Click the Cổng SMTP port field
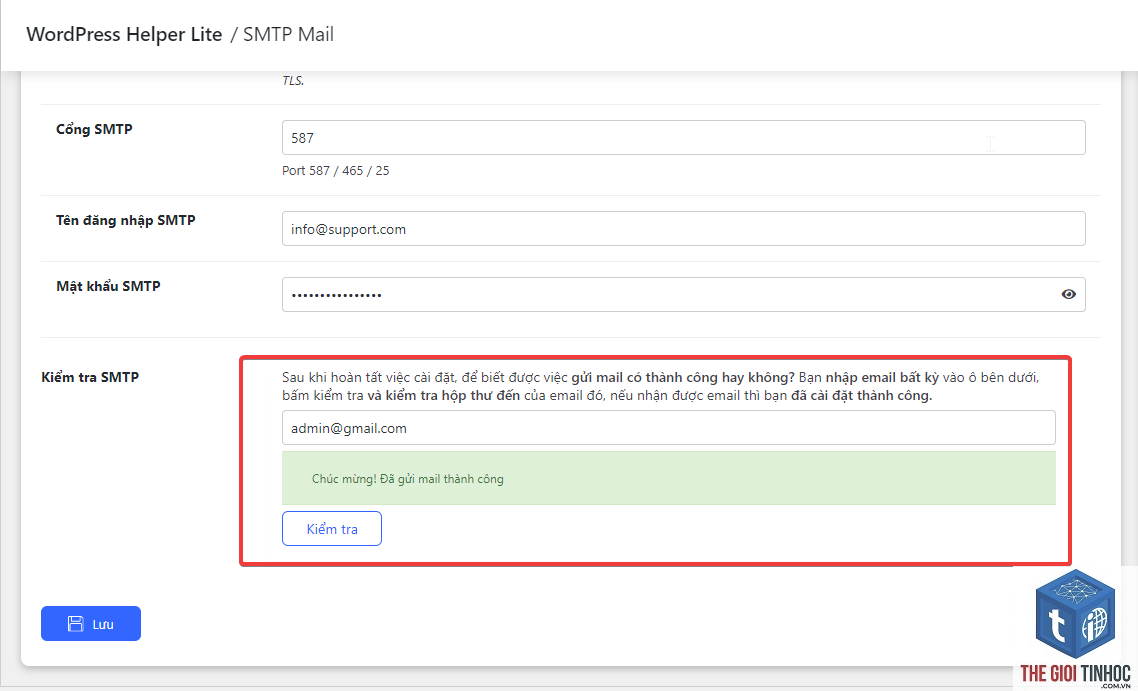Image resolution: width=1138 pixels, height=691 pixels. click(684, 137)
